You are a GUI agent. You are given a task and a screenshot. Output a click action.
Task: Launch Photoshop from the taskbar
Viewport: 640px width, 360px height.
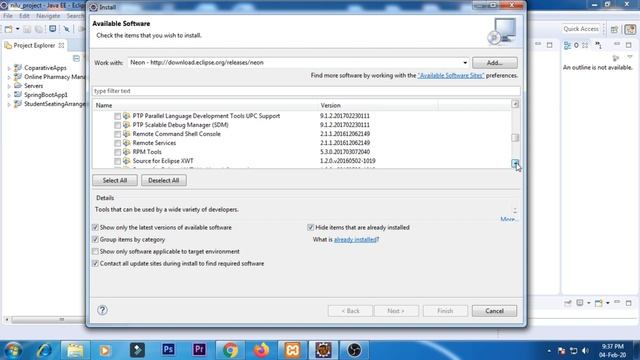[168, 350]
